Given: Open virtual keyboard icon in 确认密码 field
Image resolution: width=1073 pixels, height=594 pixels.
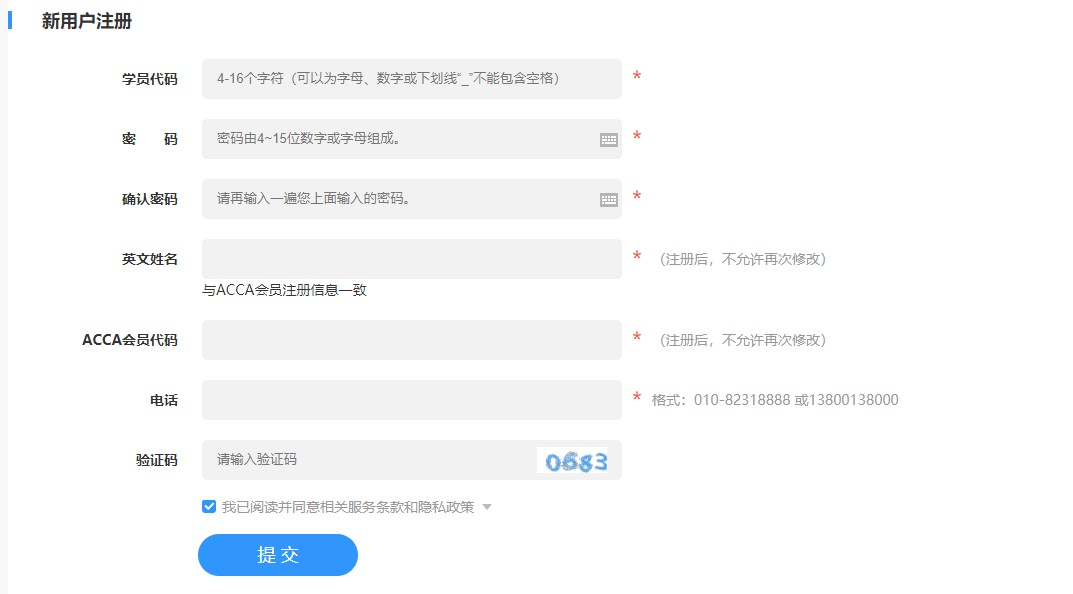Looking at the screenshot, I should (608, 200).
